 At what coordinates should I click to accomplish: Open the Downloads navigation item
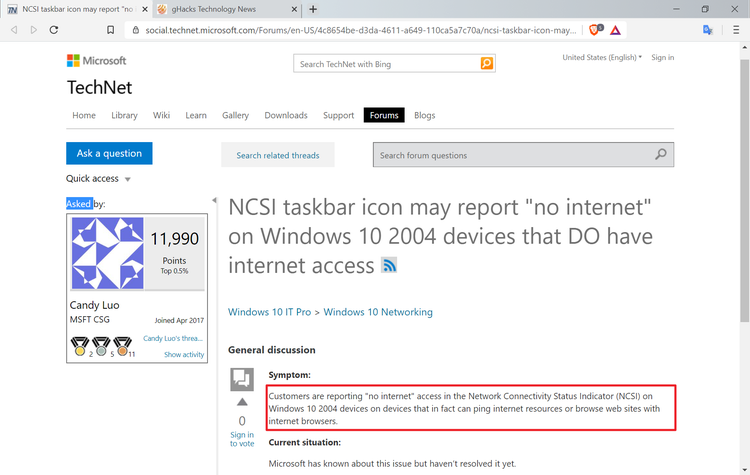tap(286, 115)
